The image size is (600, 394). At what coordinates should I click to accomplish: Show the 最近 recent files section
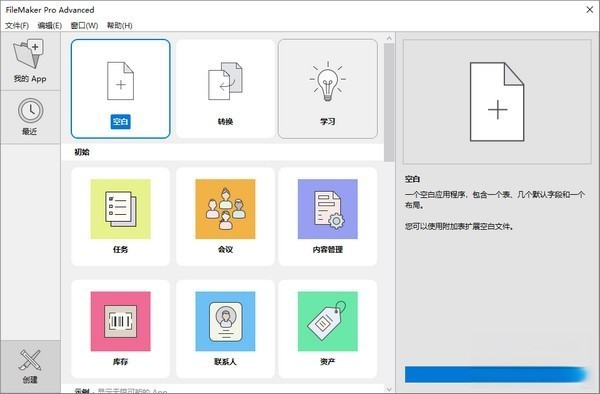pyautogui.click(x=30, y=117)
